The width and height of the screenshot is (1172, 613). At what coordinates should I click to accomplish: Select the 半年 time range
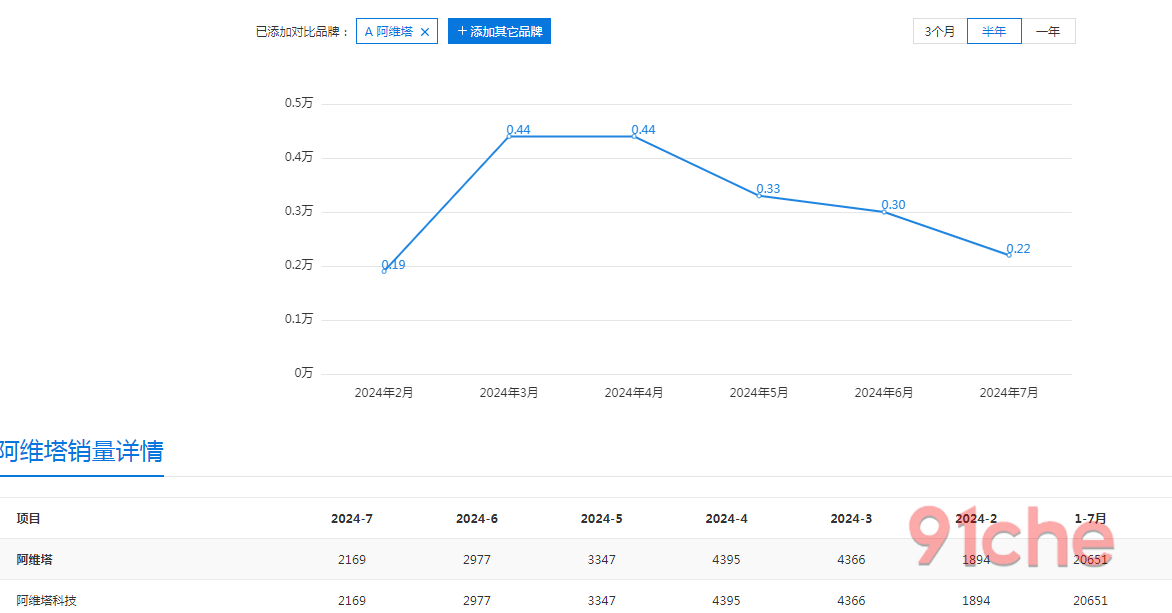tap(994, 31)
